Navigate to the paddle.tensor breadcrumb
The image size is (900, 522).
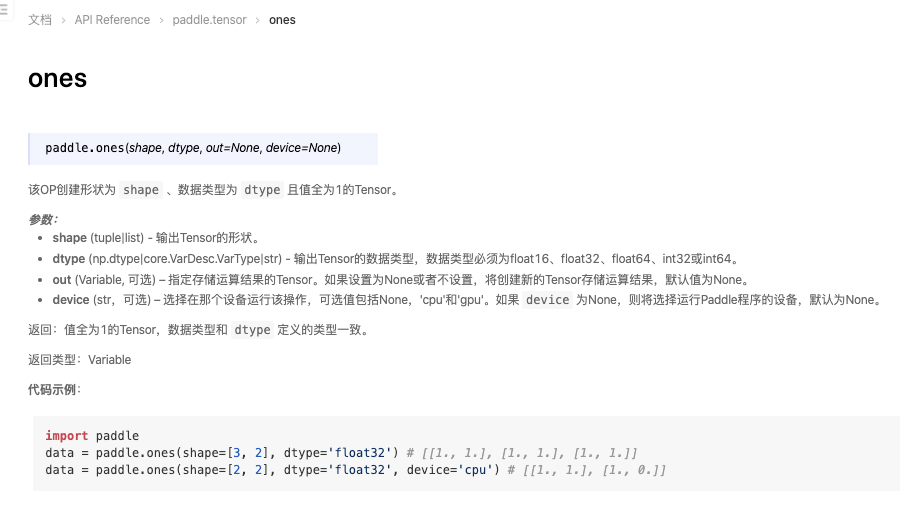[209, 20]
